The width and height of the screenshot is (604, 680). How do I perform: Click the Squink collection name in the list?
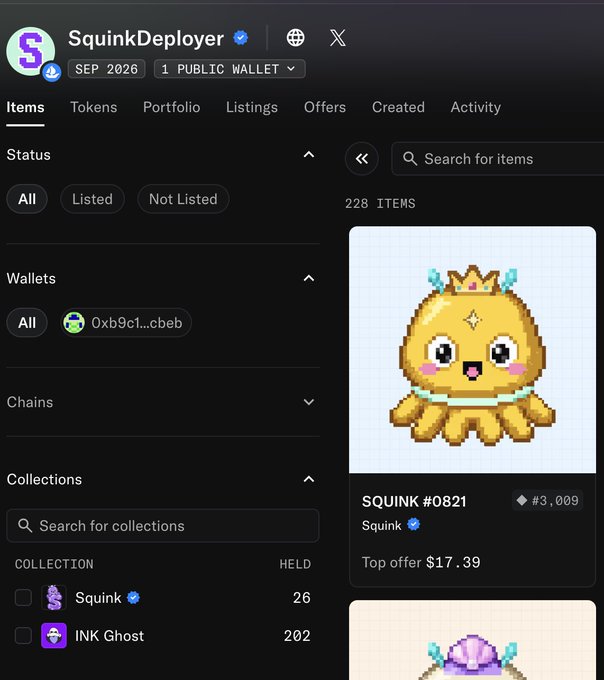coord(98,598)
